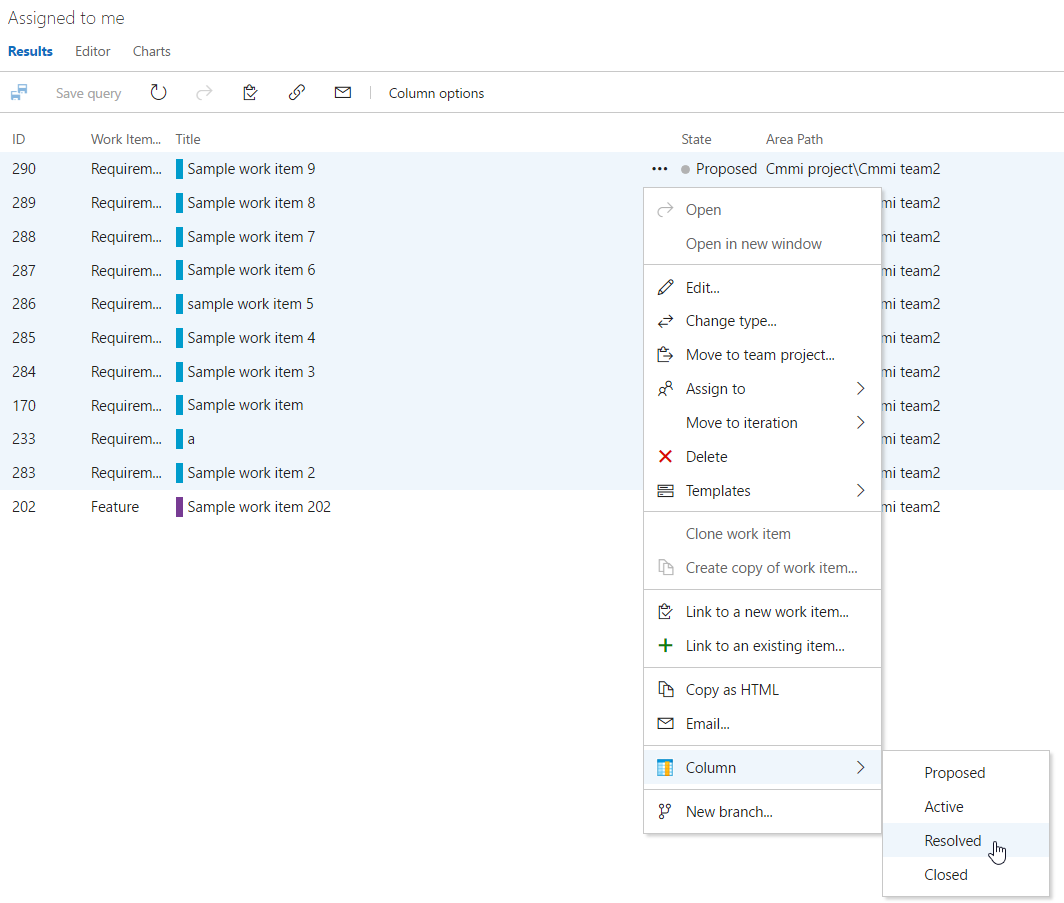Image resolution: width=1064 pixels, height=903 pixels.
Task: Switch to the Charts tab
Action: 151,52
